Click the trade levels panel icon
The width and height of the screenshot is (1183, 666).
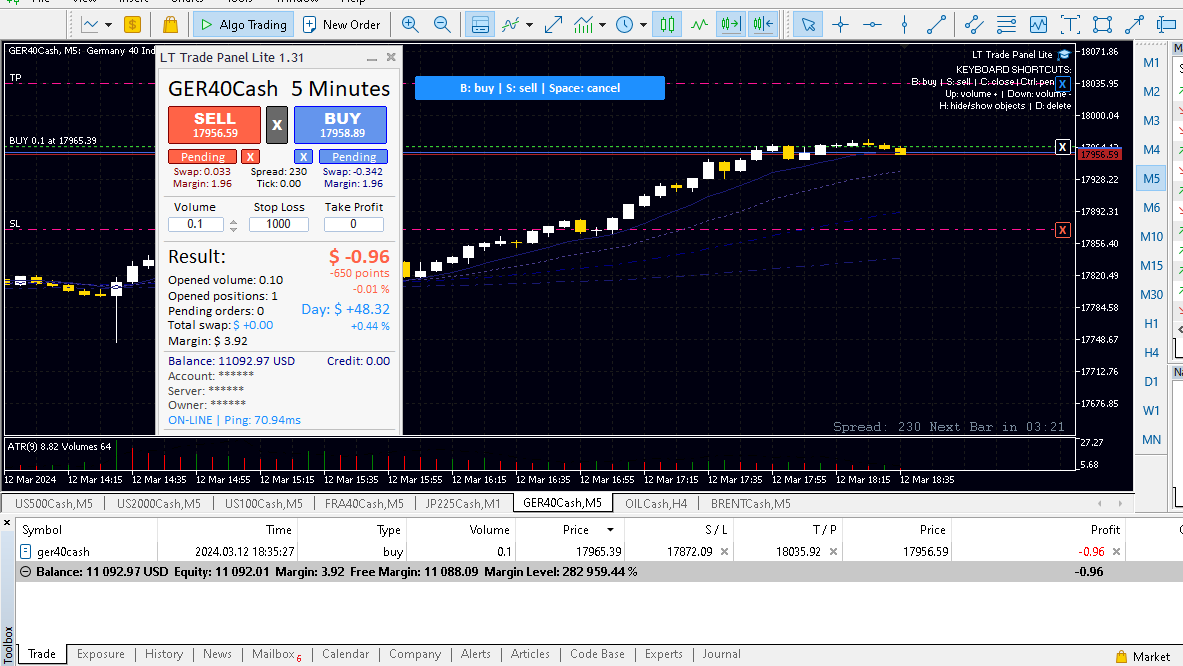pos(480,25)
